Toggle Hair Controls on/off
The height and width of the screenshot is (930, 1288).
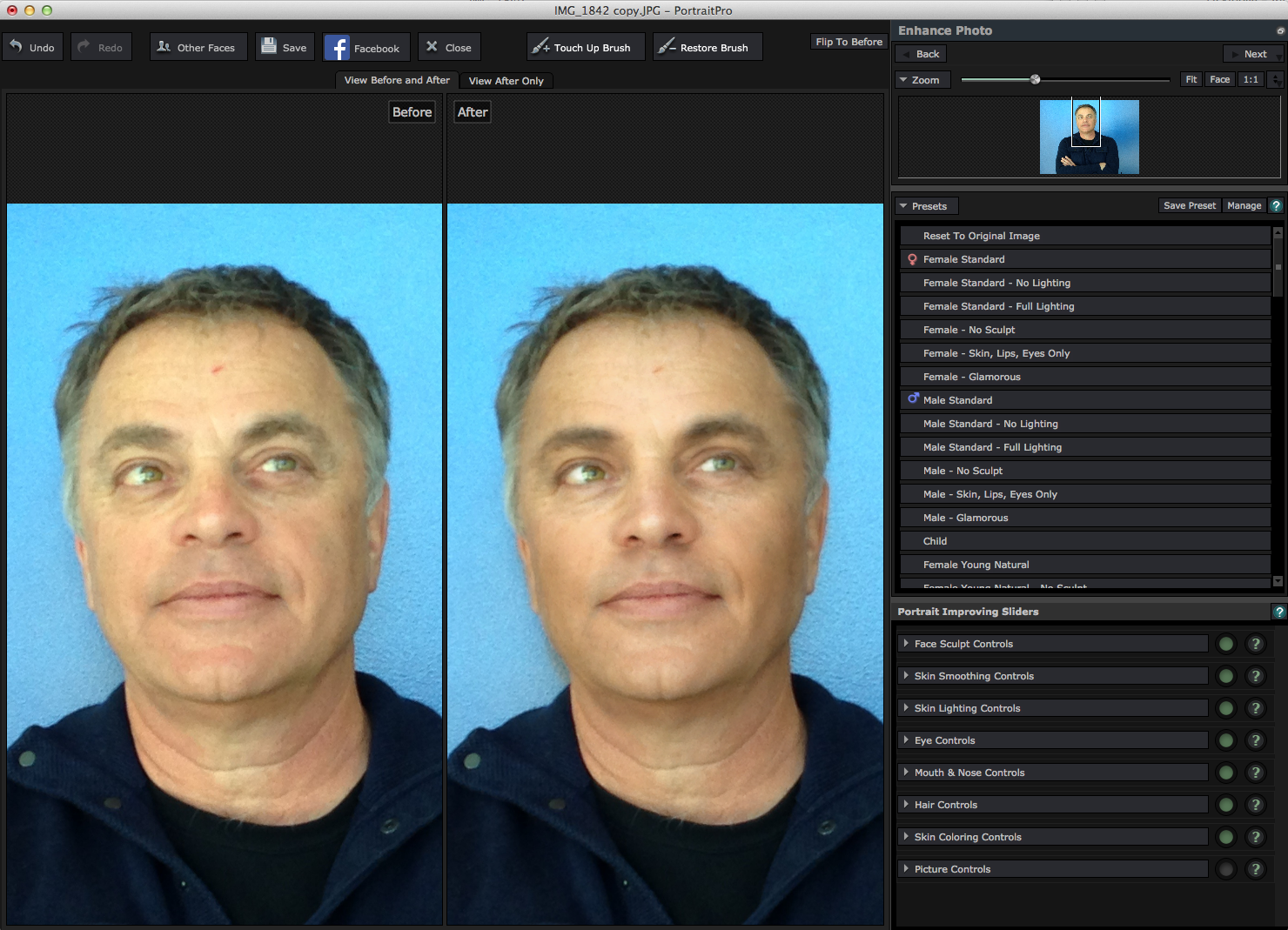1226,805
